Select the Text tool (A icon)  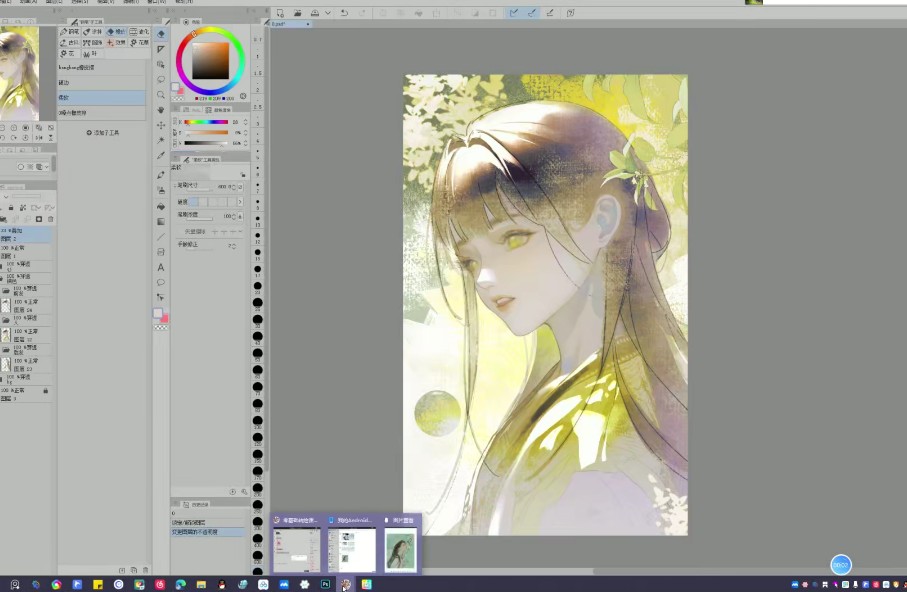click(161, 267)
